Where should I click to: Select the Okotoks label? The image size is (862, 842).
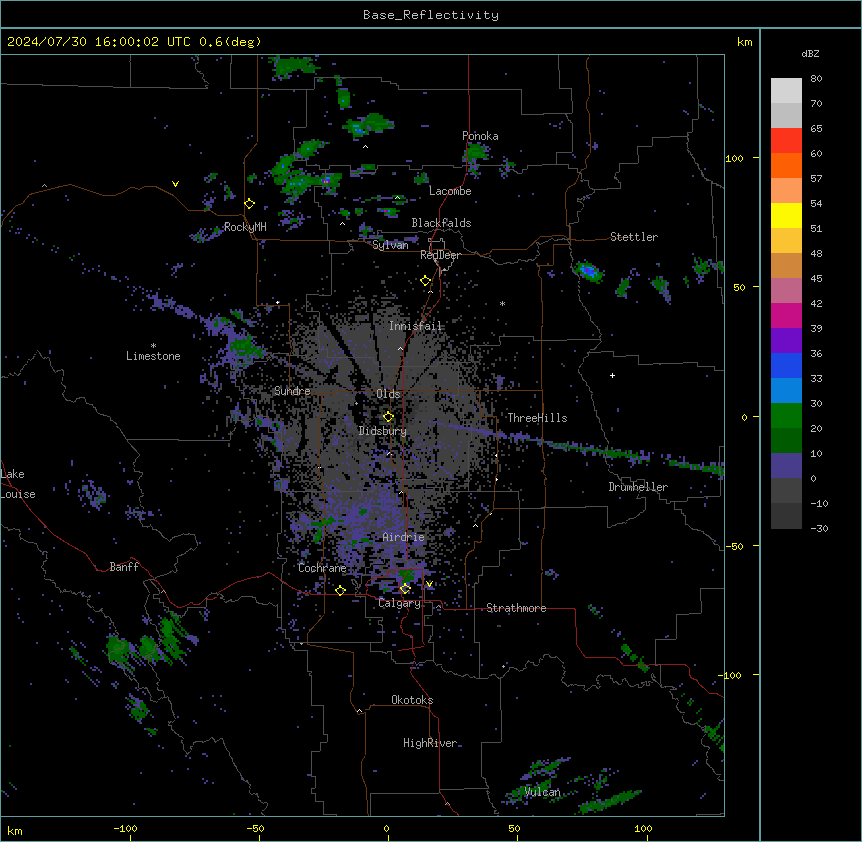click(412, 700)
